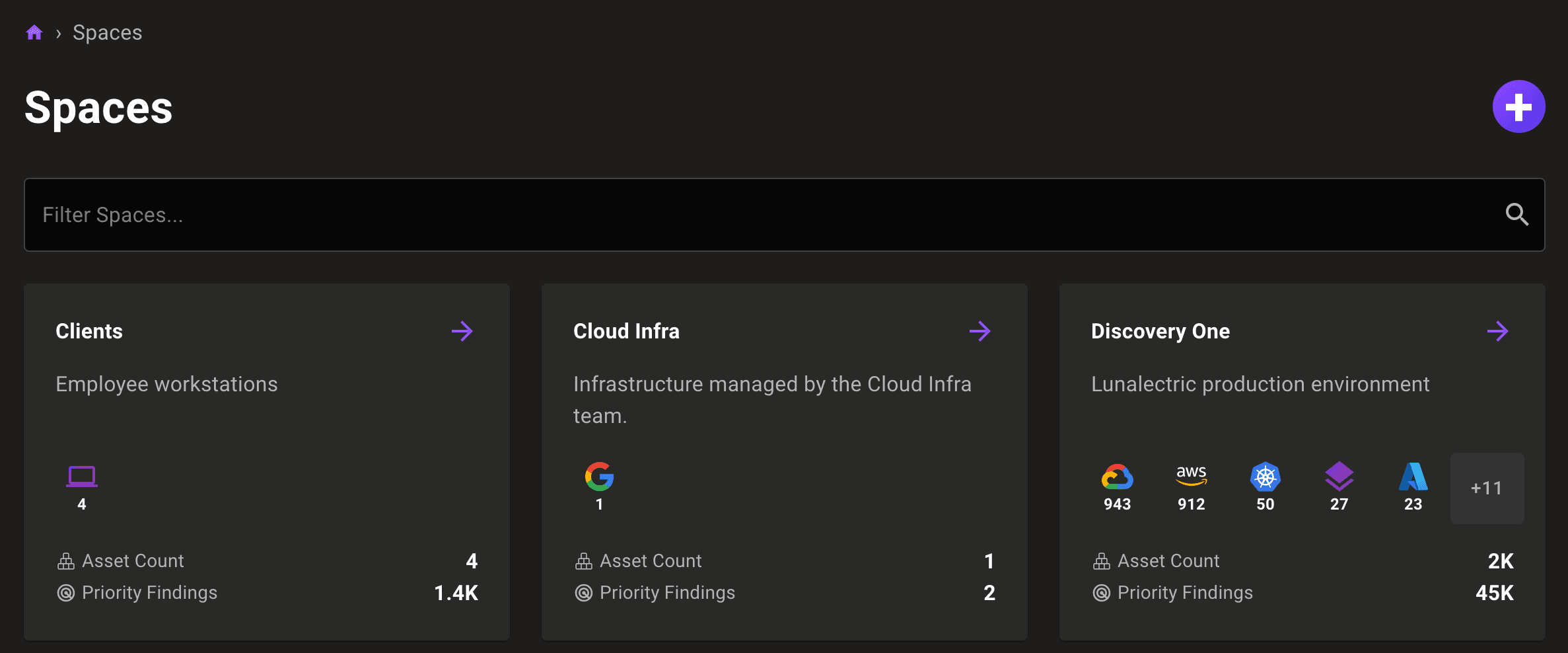Screen dimensions: 1568x653
Task: Expand the +11 badge to reveal hidden assets
Action: click(1486, 488)
